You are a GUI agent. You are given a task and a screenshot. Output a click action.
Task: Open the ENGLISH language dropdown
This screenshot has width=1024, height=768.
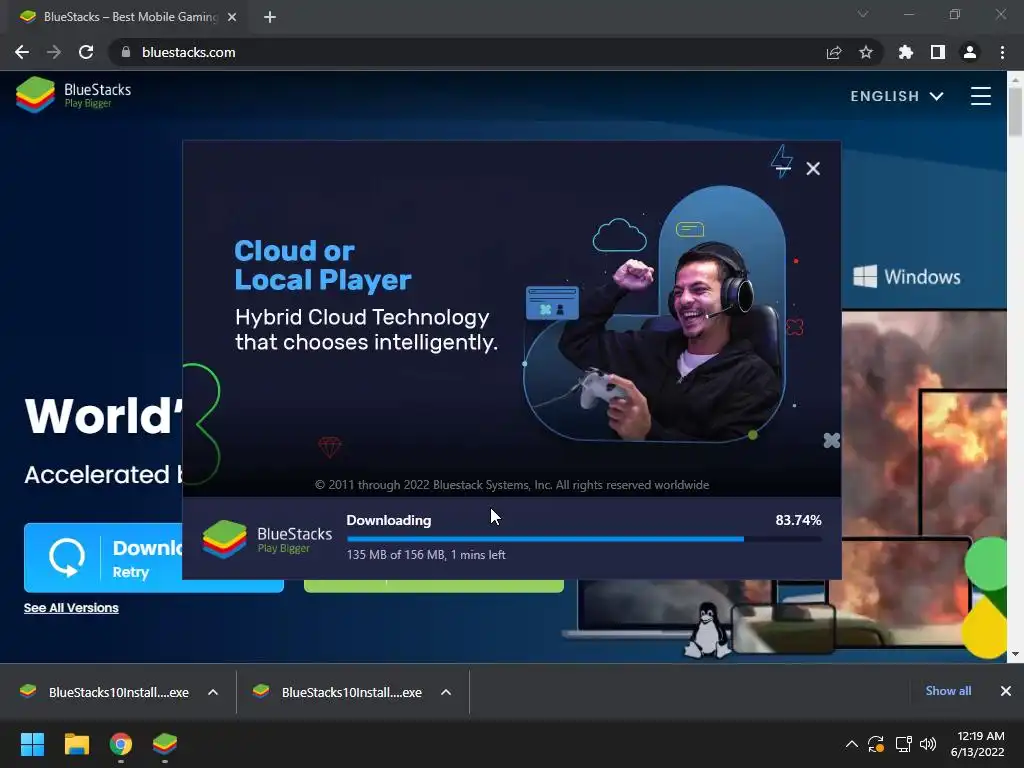[x=897, y=96]
